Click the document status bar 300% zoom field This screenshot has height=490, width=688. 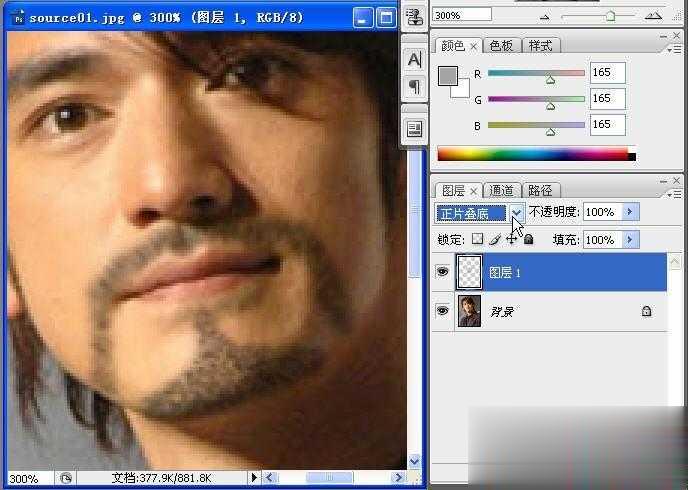pos(29,478)
